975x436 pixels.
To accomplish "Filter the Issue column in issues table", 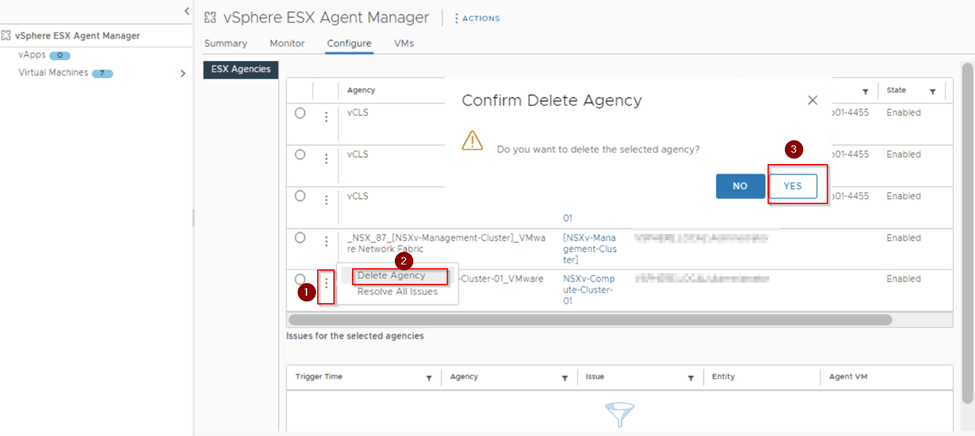I will click(690, 378).
